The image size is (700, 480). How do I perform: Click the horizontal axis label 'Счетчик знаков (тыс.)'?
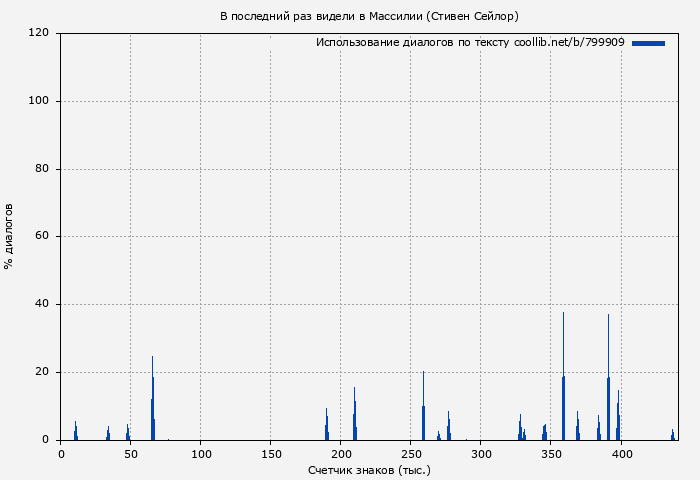tap(369, 469)
